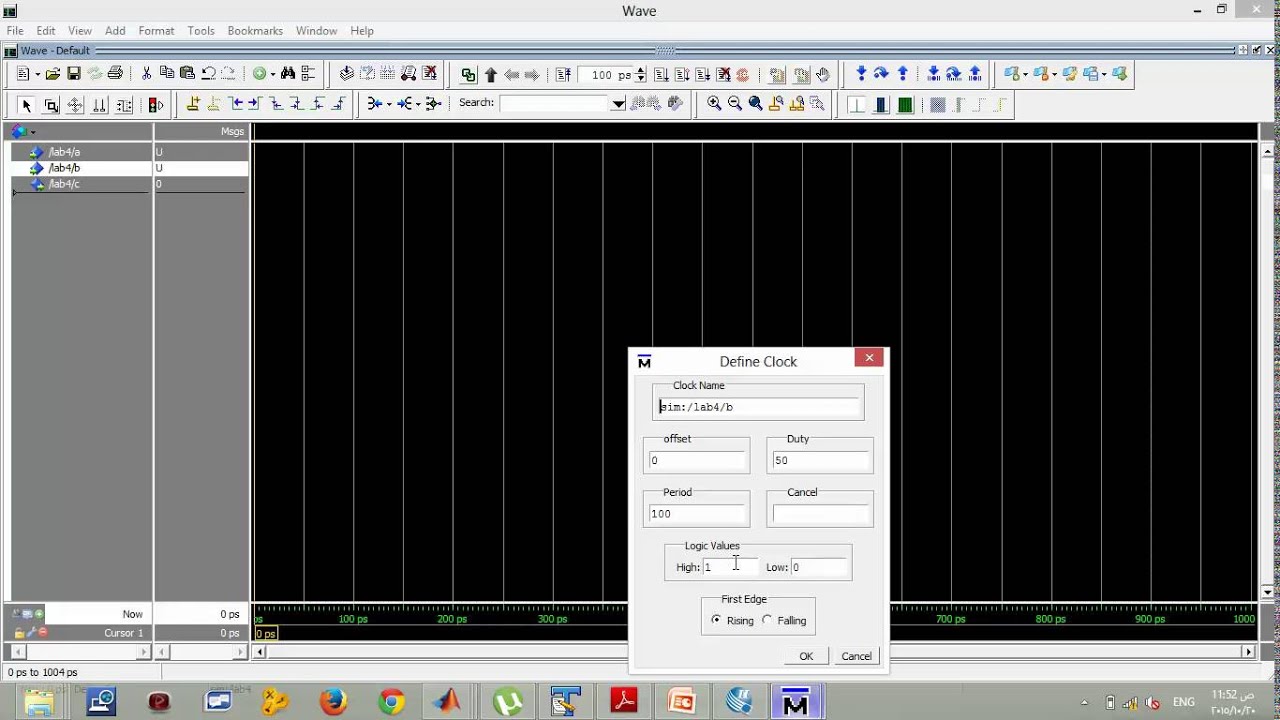The width and height of the screenshot is (1280, 720).
Task: Select the Falling first edge radio button
Action: click(767, 620)
